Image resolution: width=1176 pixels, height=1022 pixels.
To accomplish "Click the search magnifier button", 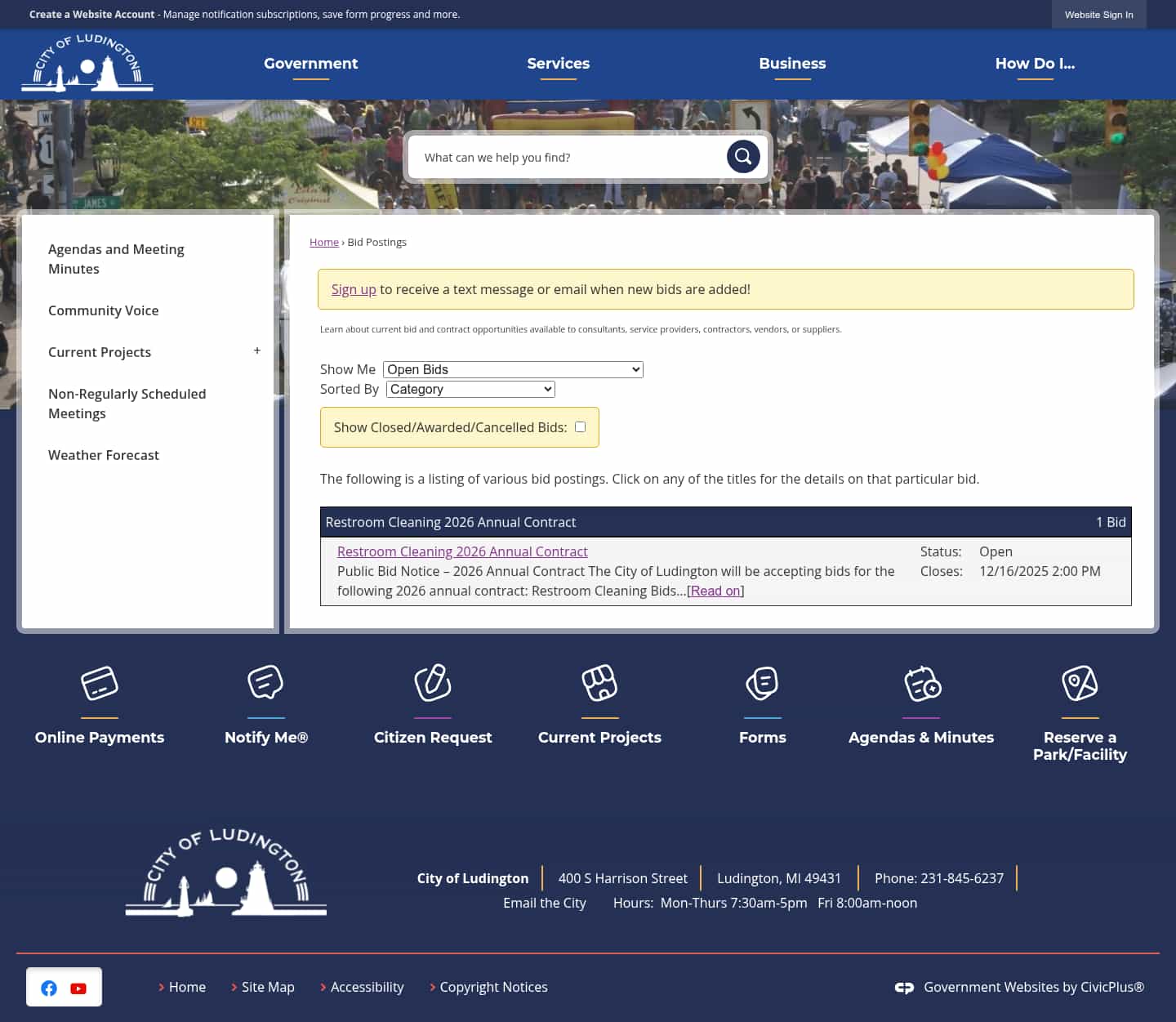I will pos(742,156).
